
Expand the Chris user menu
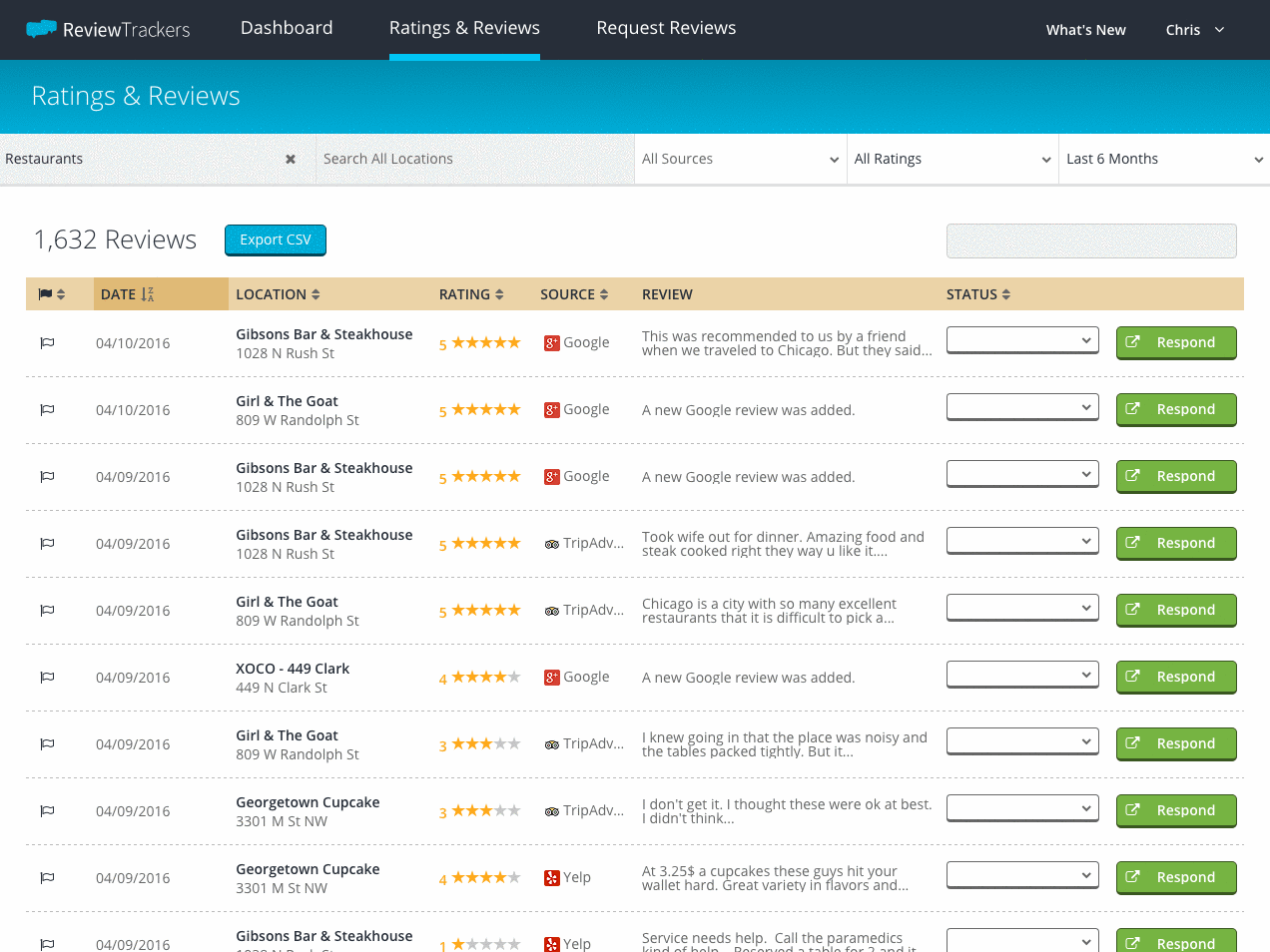pos(1195,30)
